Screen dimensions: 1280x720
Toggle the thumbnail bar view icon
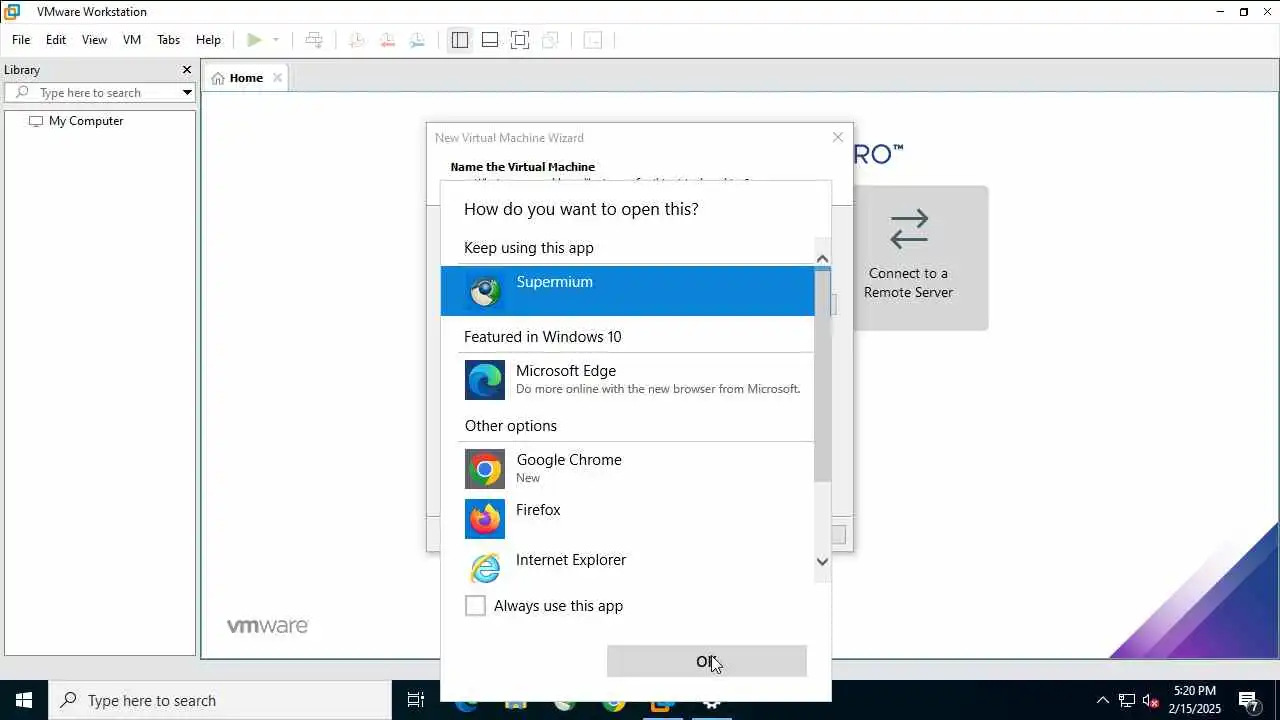(x=490, y=40)
